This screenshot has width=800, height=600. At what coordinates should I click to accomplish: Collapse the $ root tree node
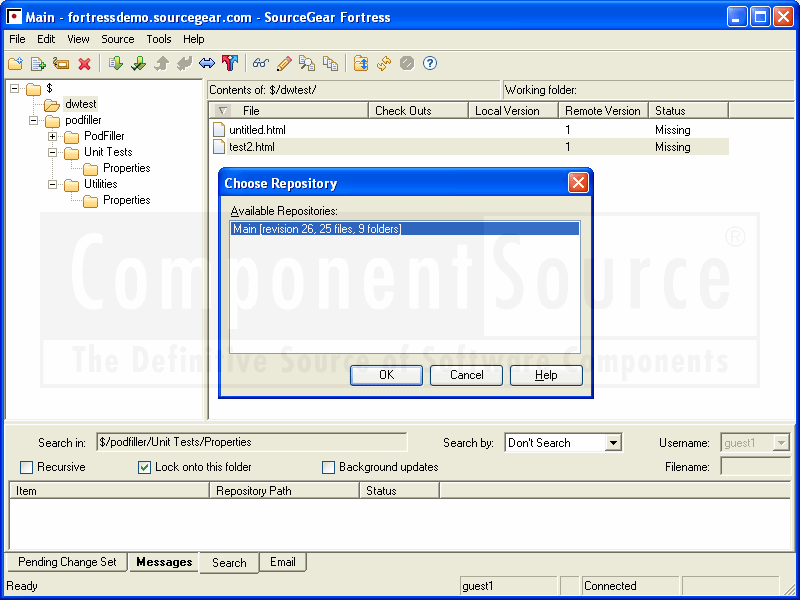pos(15,89)
